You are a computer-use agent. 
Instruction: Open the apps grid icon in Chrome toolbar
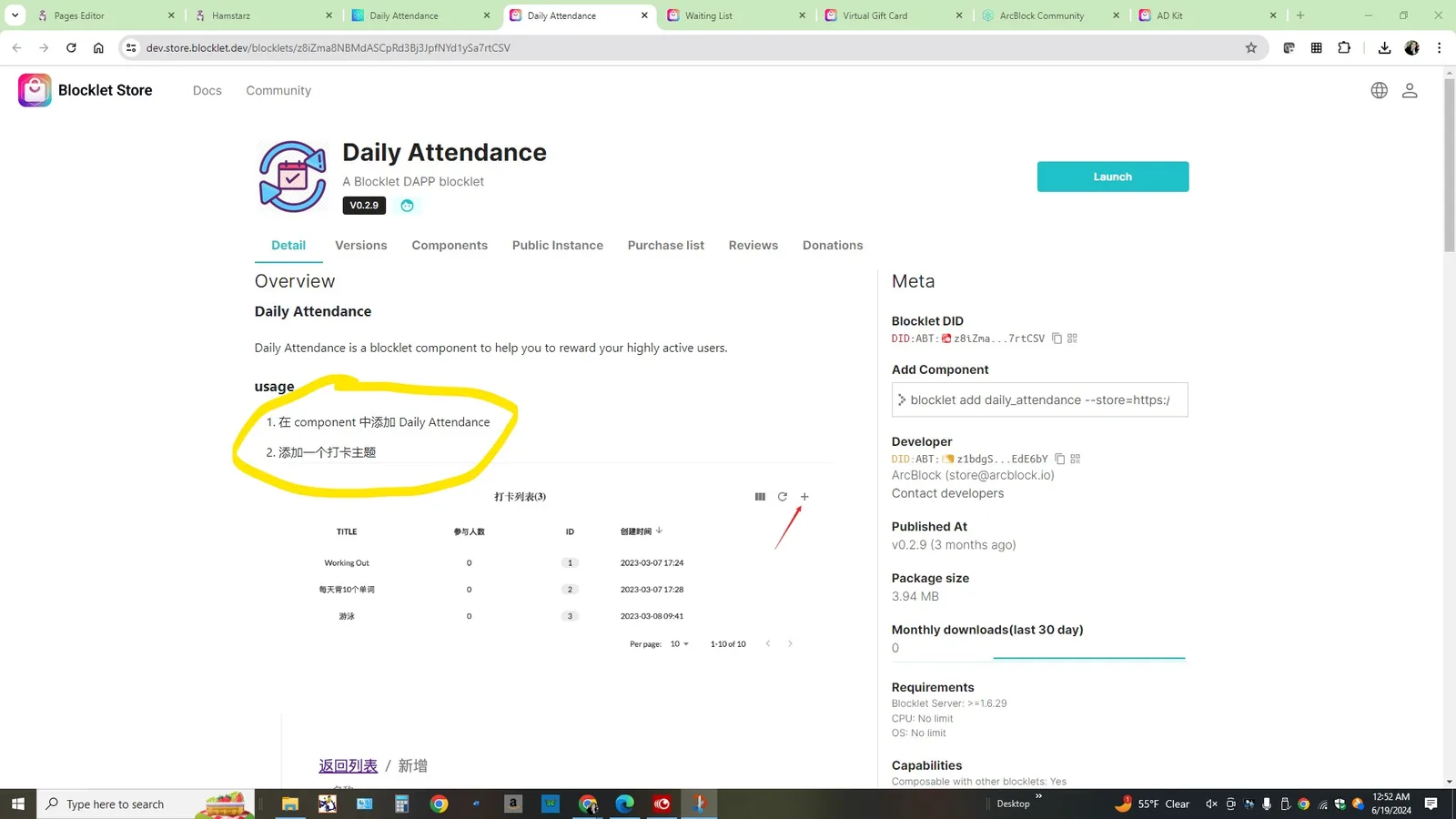(1317, 48)
